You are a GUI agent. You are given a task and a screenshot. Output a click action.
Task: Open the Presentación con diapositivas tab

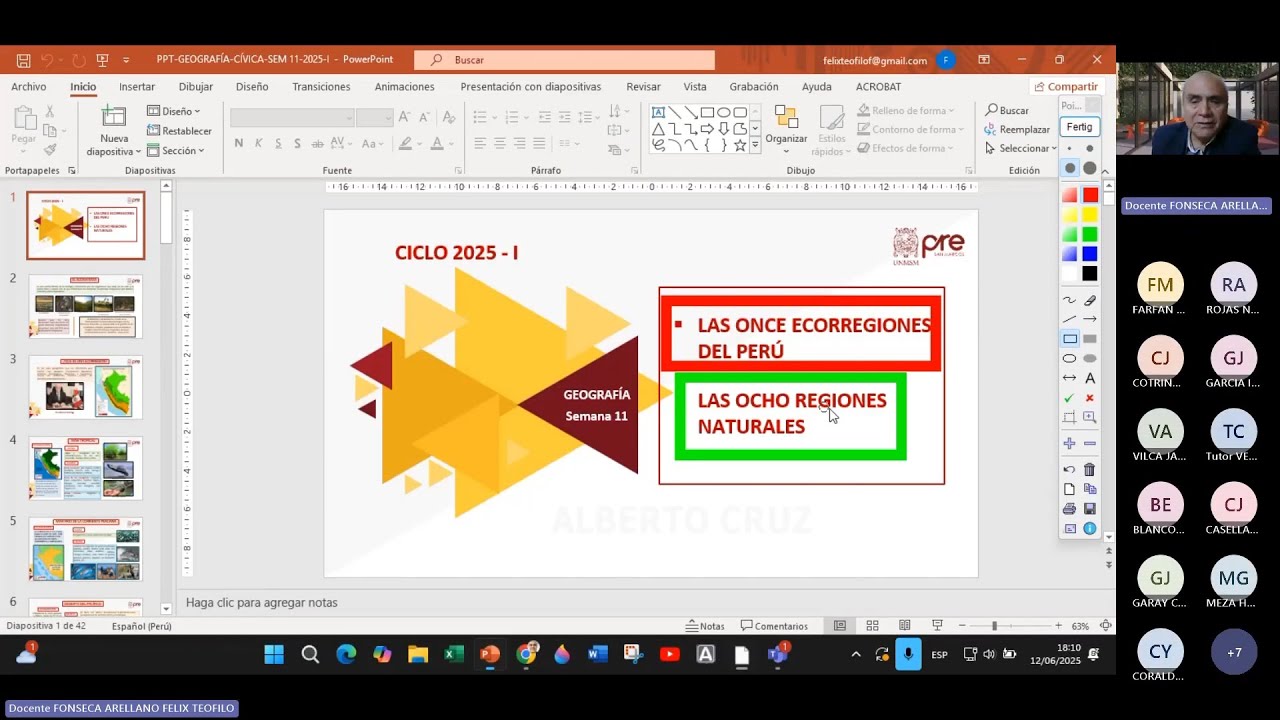[530, 87]
